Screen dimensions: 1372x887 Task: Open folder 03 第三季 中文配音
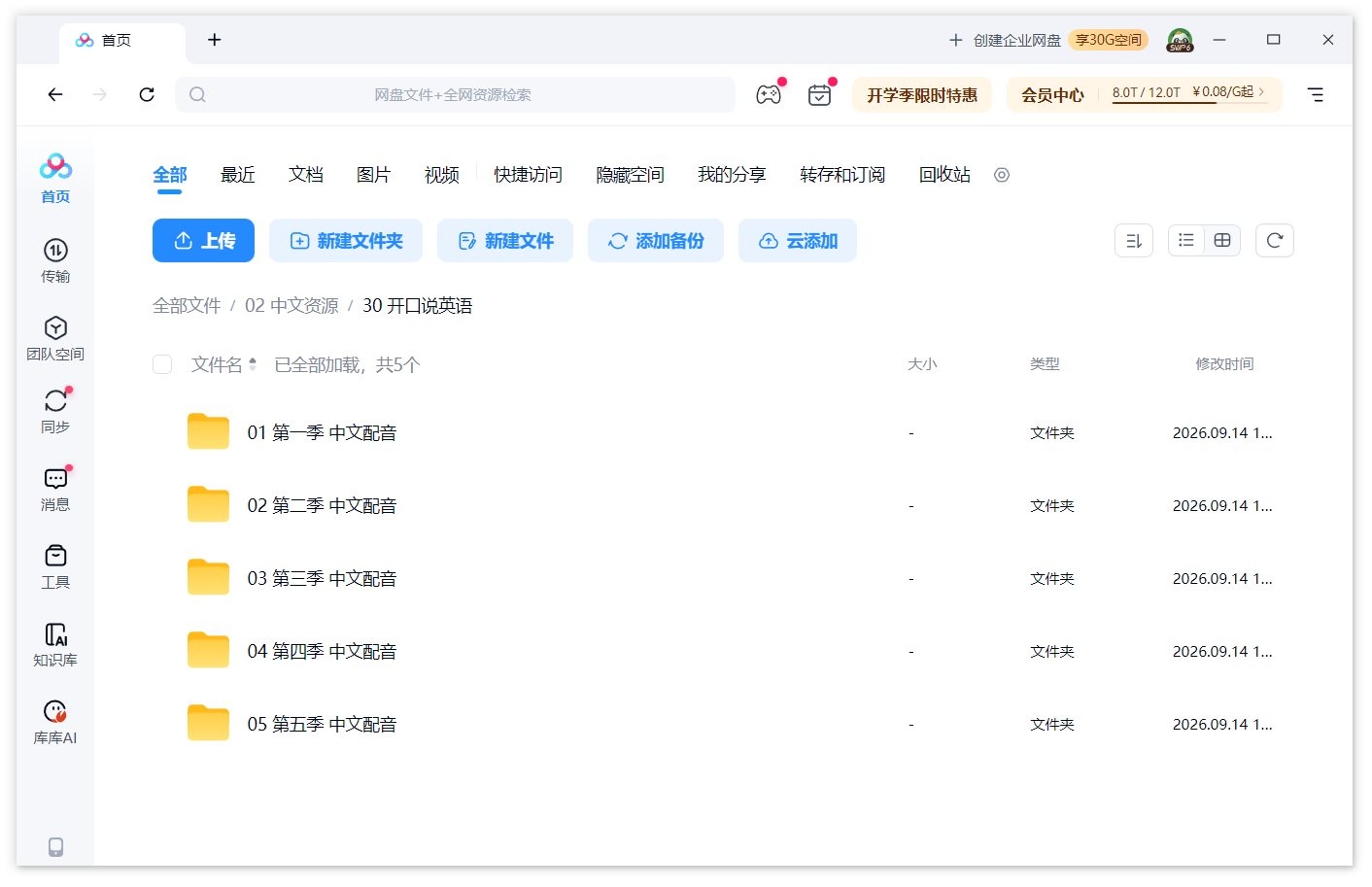tap(322, 578)
